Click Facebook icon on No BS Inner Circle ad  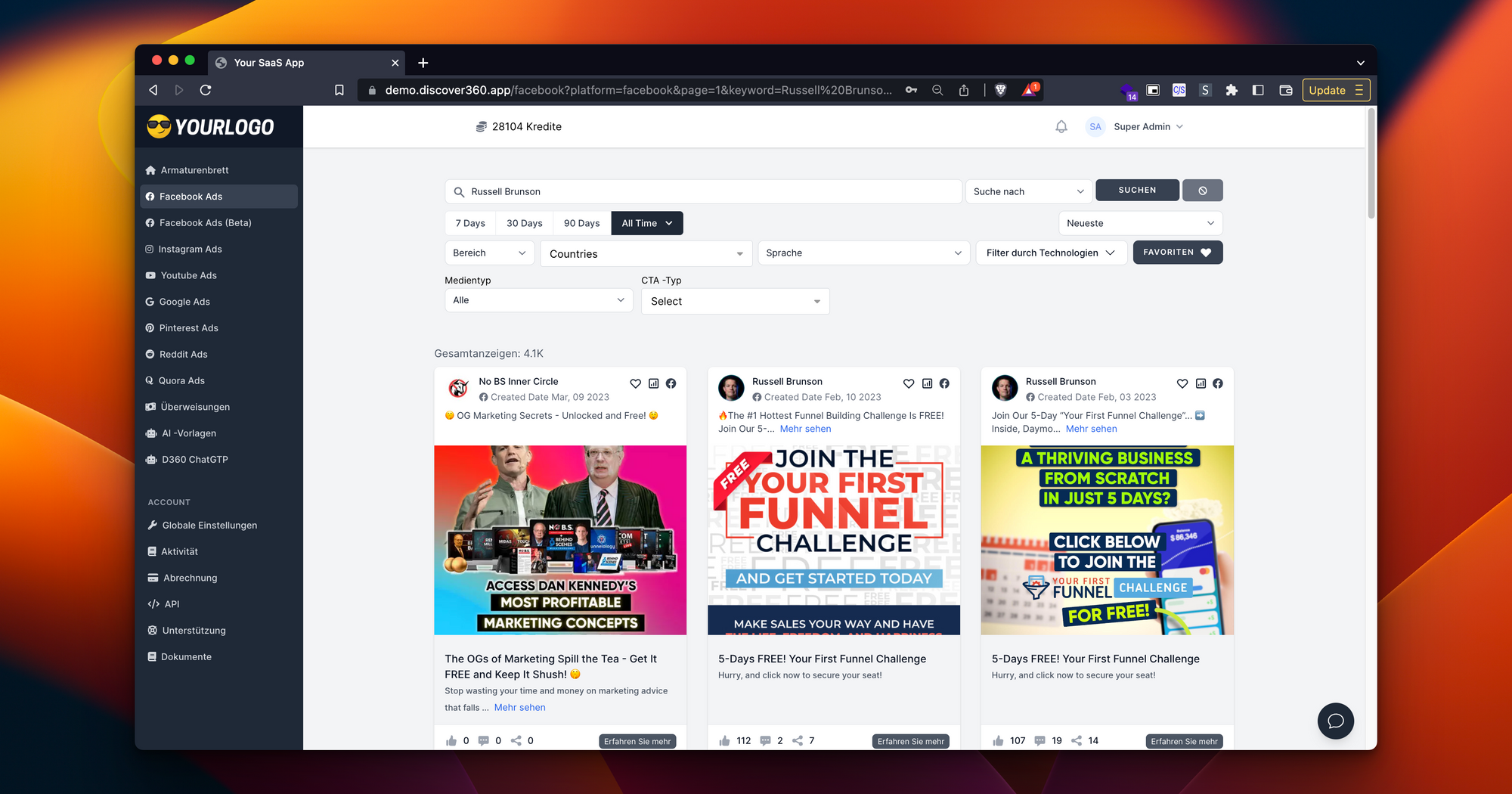pyautogui.click(x=671, y=383)
